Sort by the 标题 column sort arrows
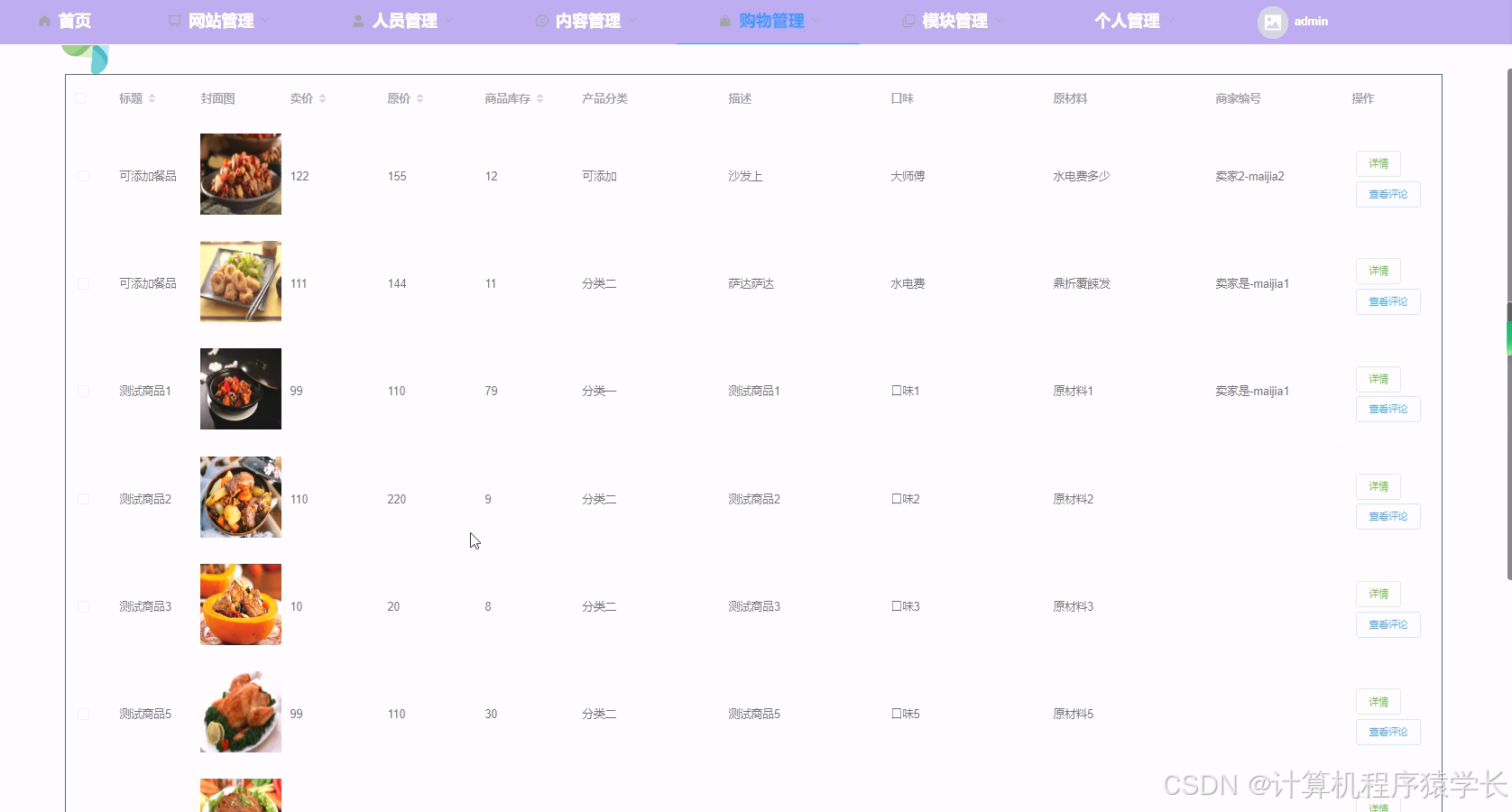Screen dimensions: 1512x812 click(152, 98)
